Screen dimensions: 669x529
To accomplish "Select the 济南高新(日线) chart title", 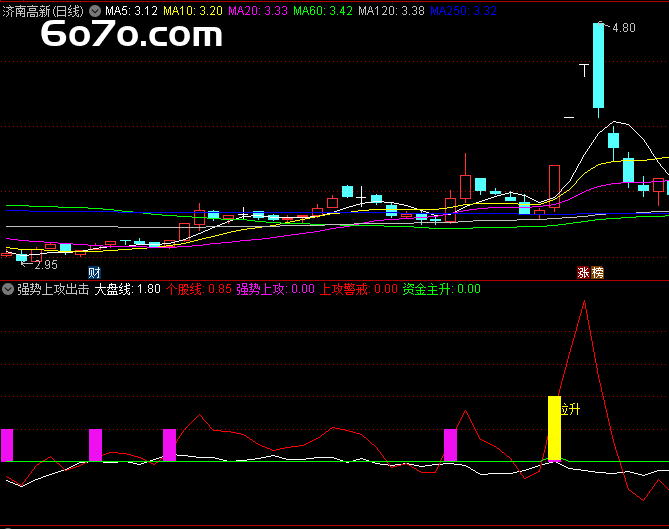I will coord(43,11).
